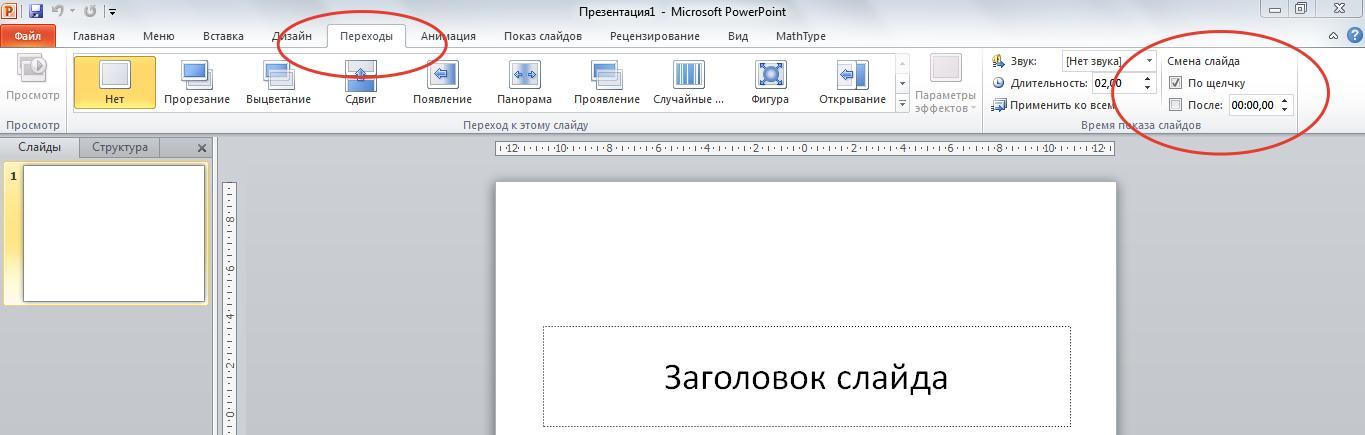The height and width of the screenshot is (435, 1365).
Task: Click 'Параметры эффектов' button
Action: (945, 84)
